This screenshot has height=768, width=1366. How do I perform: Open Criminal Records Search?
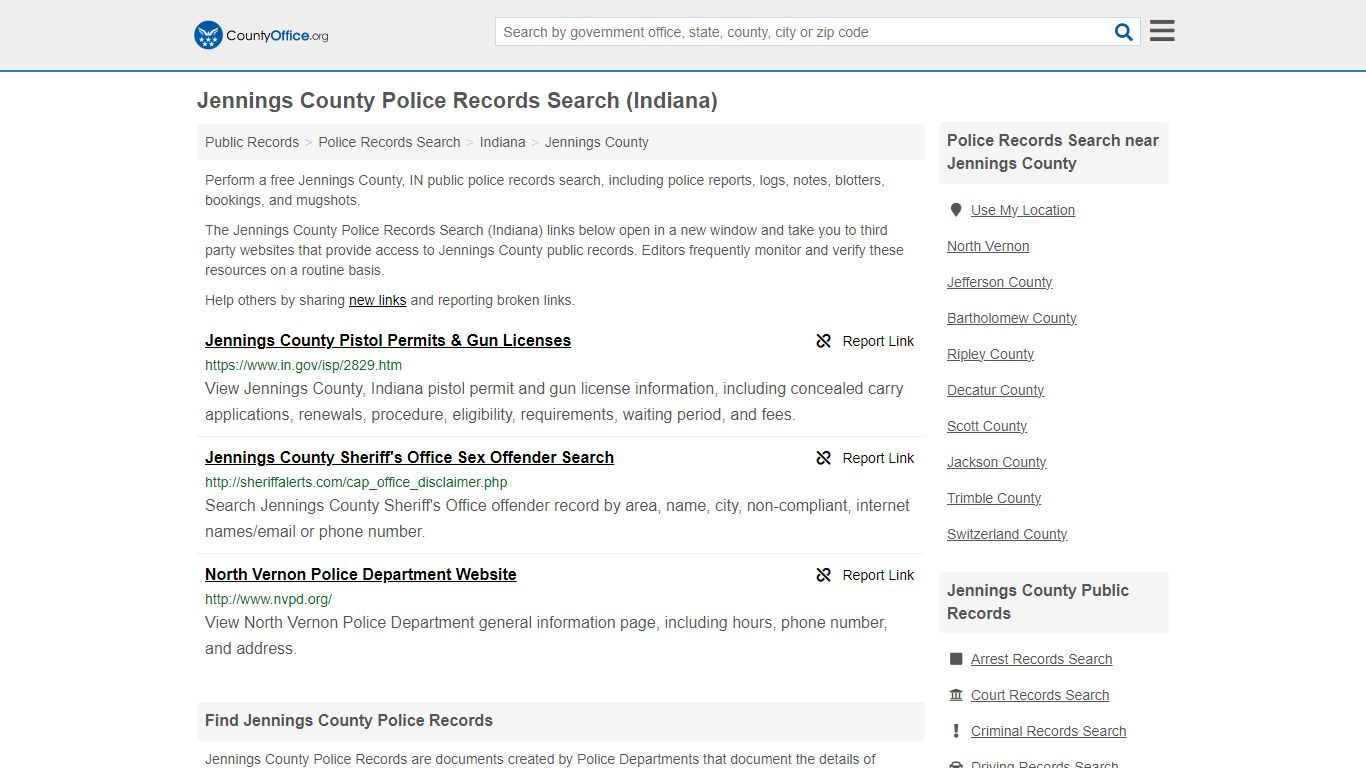coord(1048,731)
